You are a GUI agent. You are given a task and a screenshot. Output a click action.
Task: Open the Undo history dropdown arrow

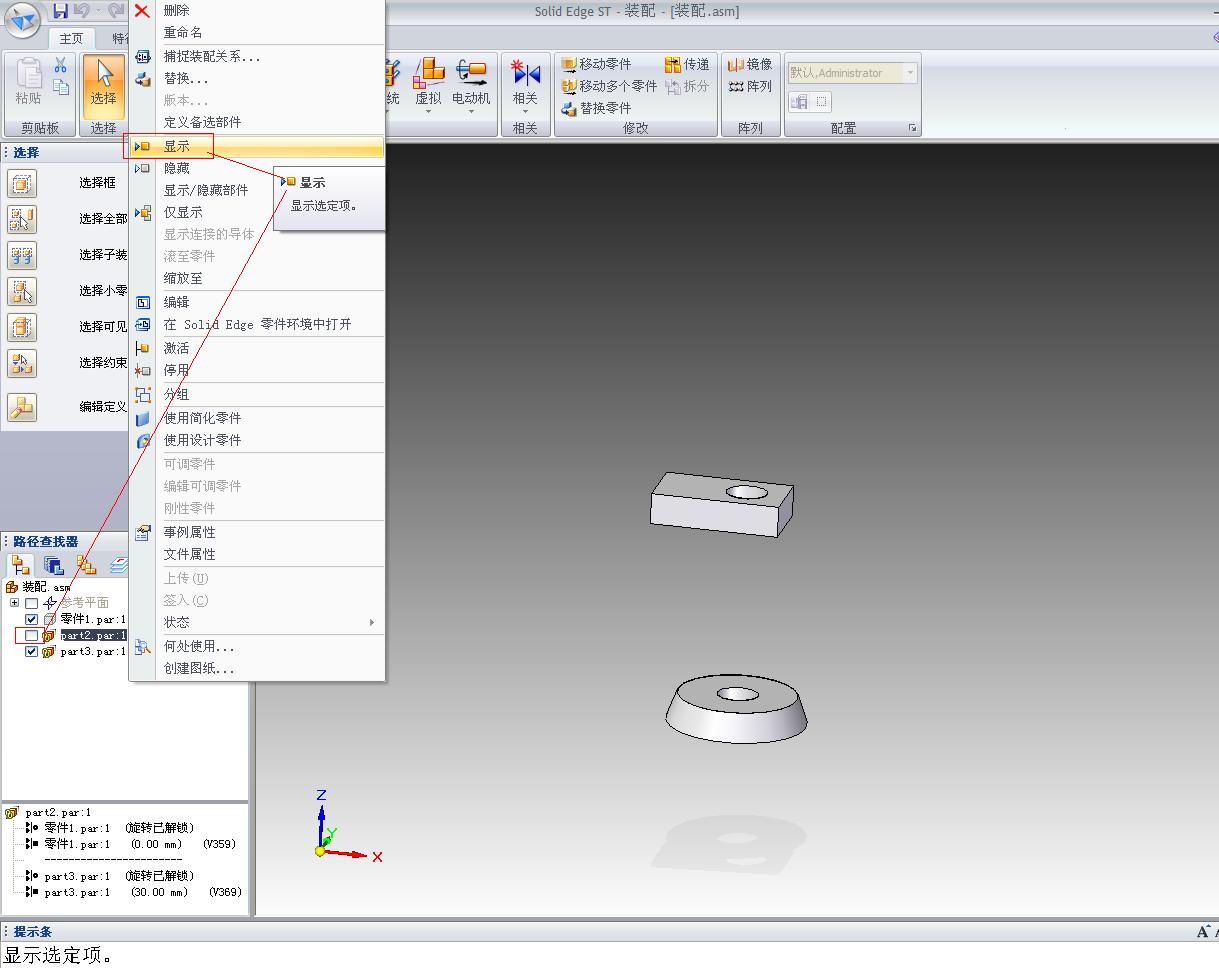click(x=98, y=11)
